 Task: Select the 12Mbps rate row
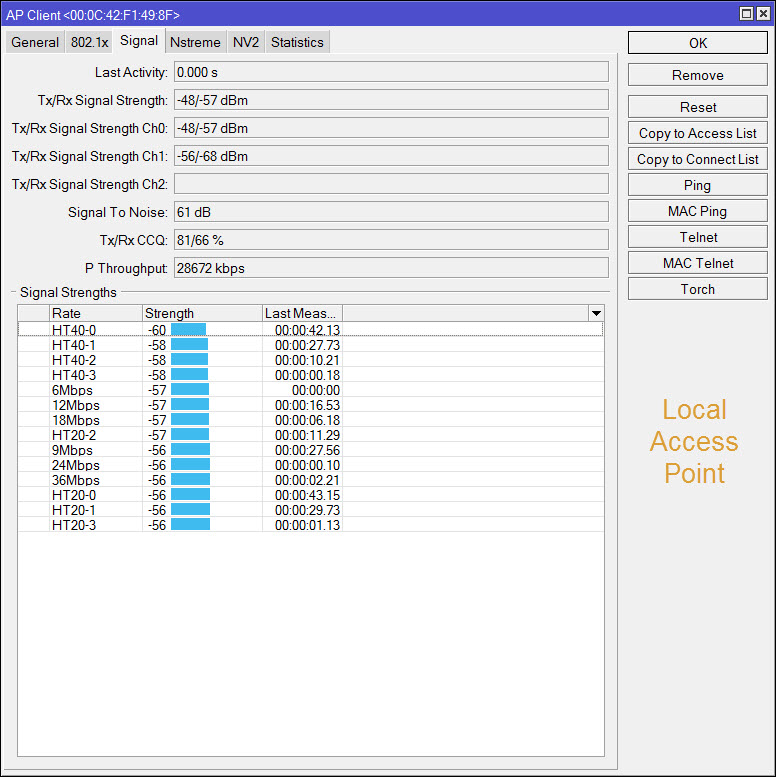click(311, 405)
